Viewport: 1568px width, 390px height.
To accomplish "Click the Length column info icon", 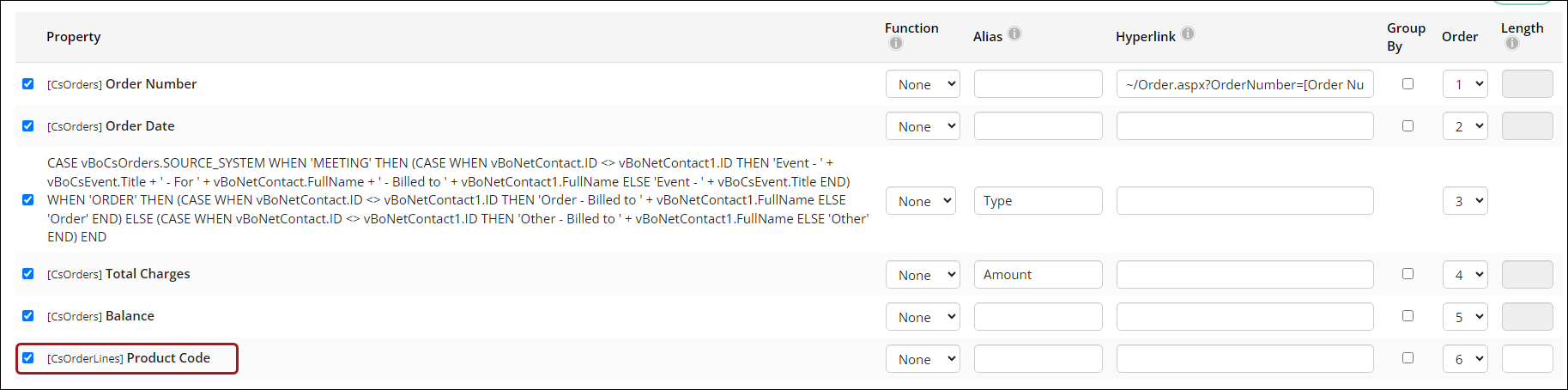I will [x=1512, y=43].
